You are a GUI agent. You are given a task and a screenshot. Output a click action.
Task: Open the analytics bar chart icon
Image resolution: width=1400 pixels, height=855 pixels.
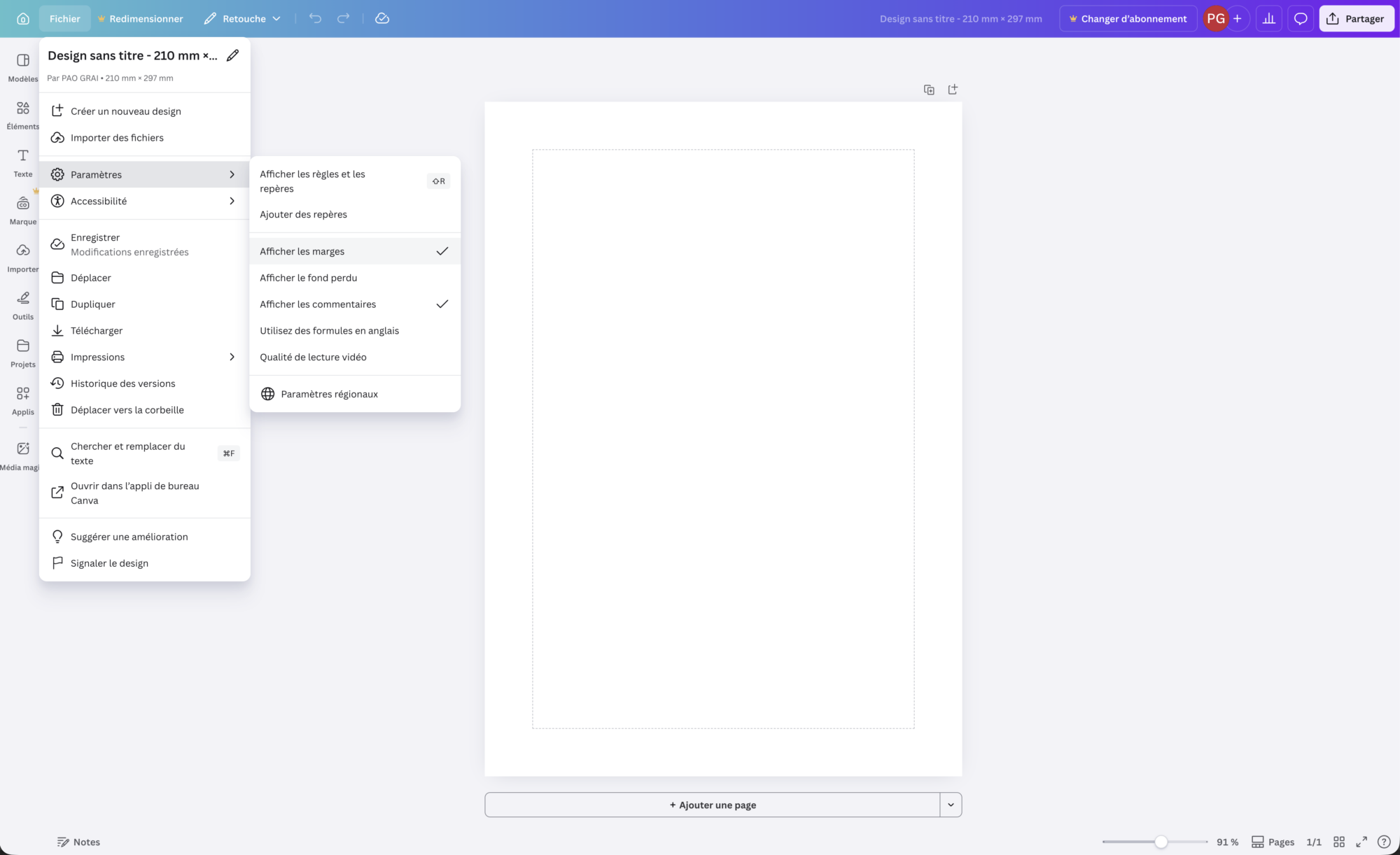1268,18
